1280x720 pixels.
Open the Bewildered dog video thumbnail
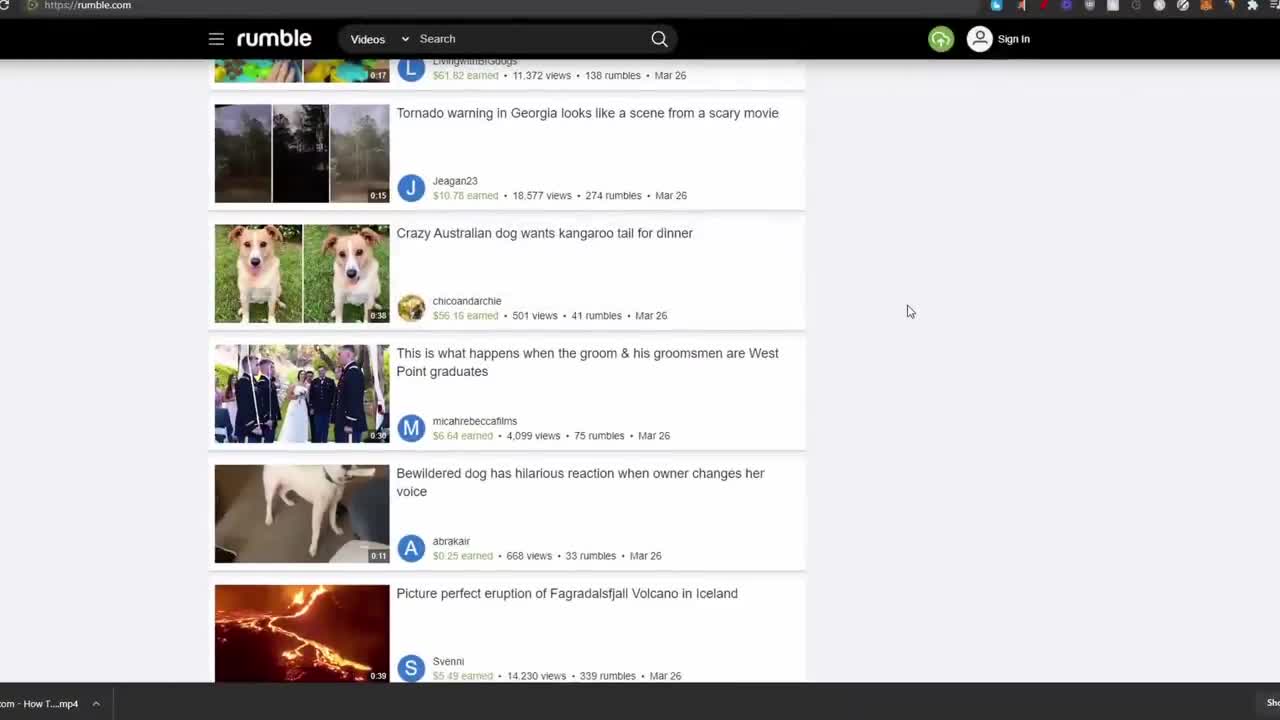coord(302,514)
